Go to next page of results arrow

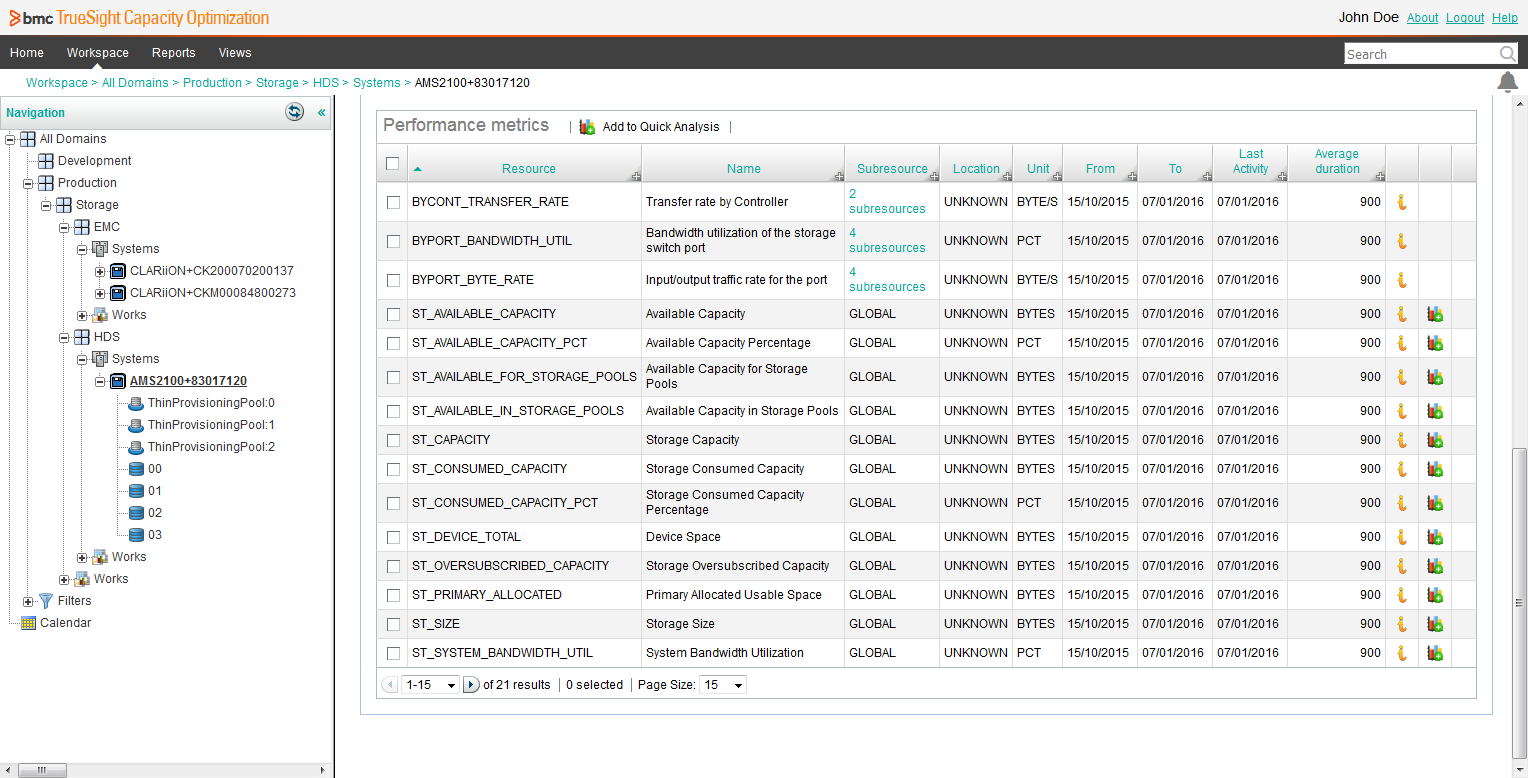coord(471,685)
